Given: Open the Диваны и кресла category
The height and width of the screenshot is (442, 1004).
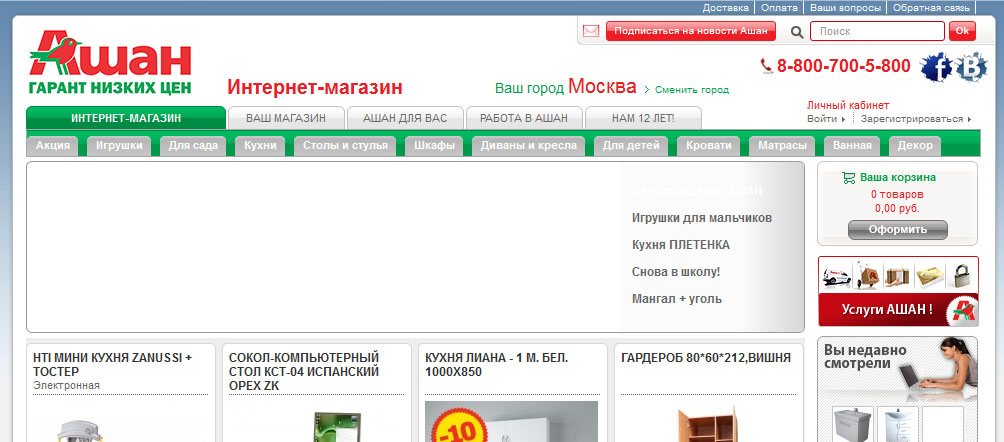Looking at the screenshot, I should pyautogui.click(x=528, y=145).
